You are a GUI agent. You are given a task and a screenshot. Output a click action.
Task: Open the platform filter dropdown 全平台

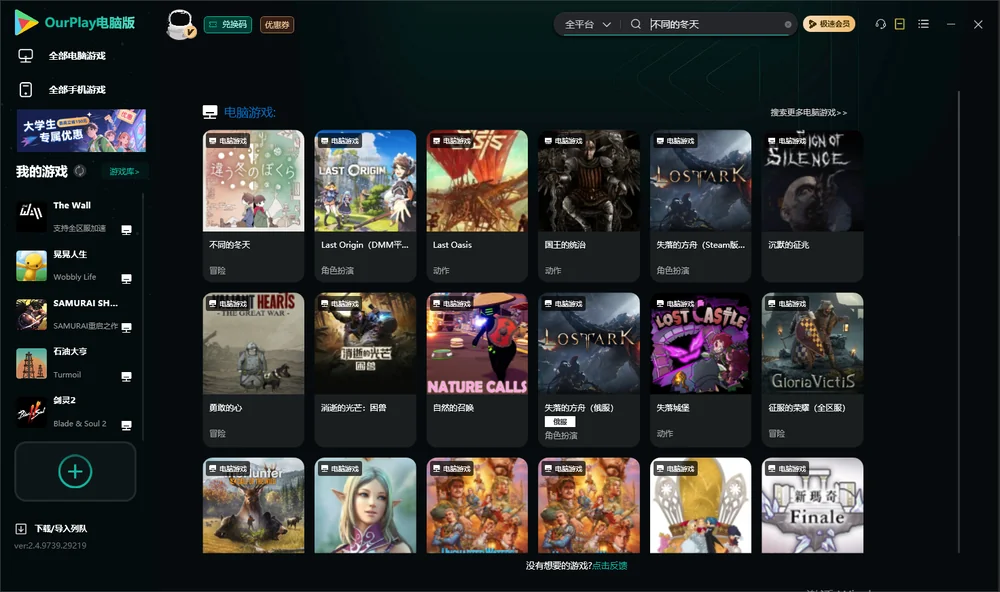coord(587,24)
